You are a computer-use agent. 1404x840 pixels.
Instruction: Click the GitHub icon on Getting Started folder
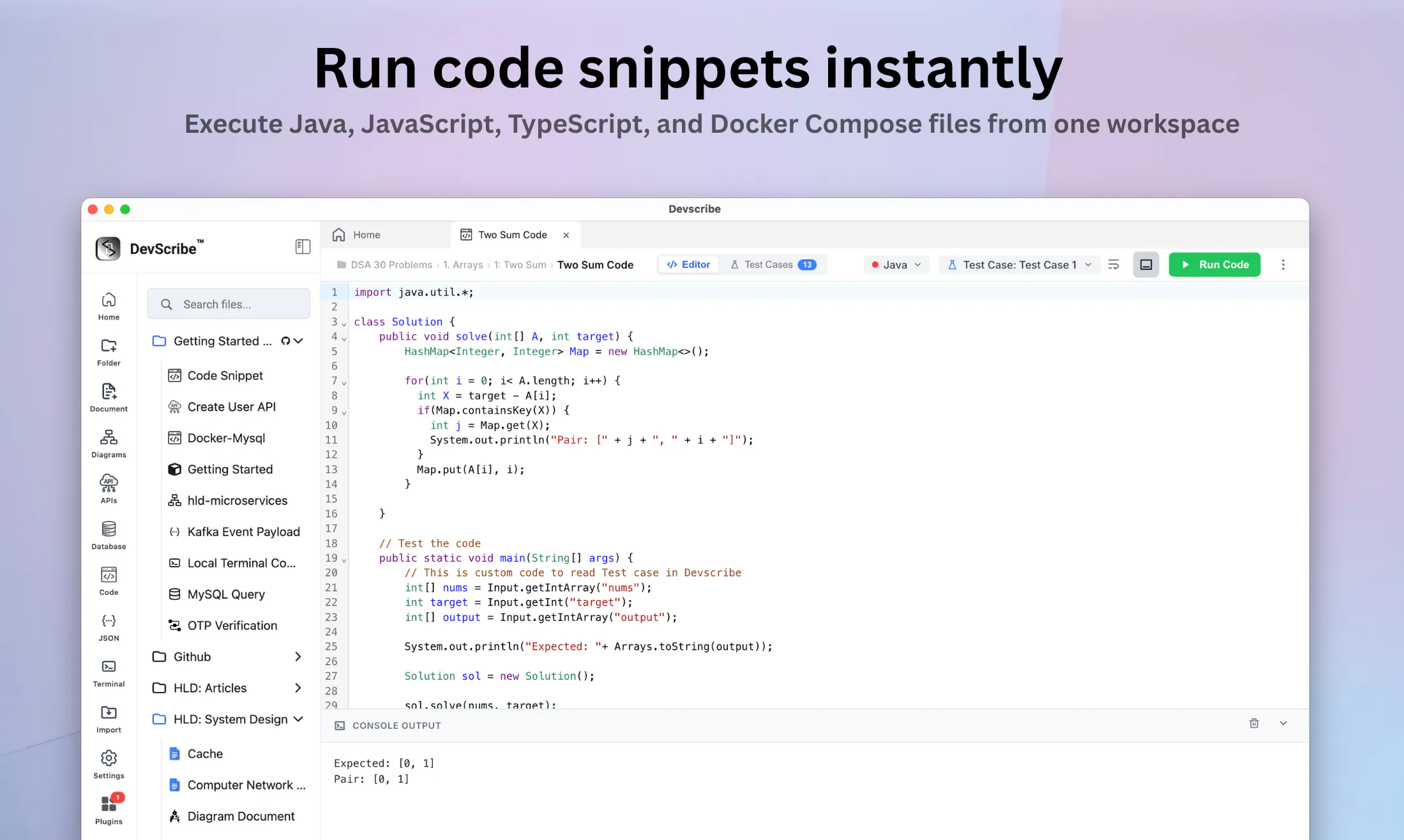pyautogui.click(x=285, y=341)
